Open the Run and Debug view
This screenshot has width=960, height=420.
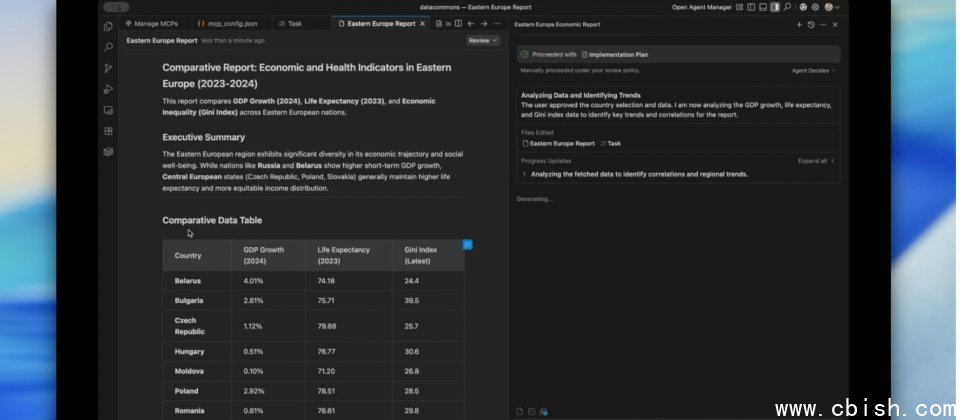click(x=108, y=89)
